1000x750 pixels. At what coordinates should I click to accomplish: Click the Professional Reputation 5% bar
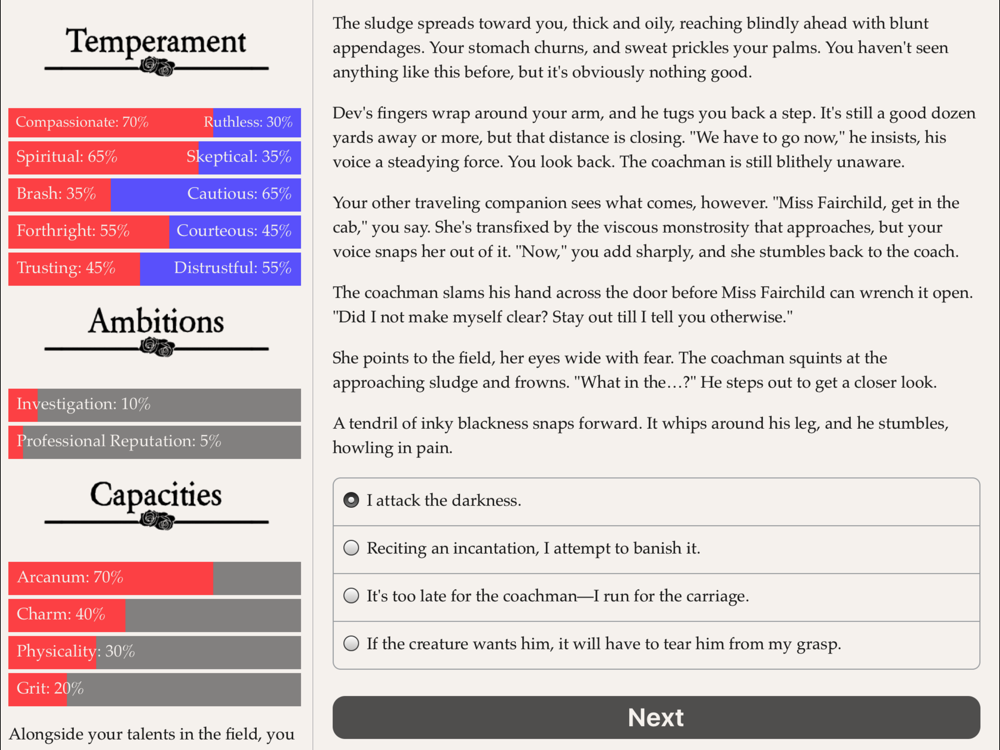click(x=154, y=442)
